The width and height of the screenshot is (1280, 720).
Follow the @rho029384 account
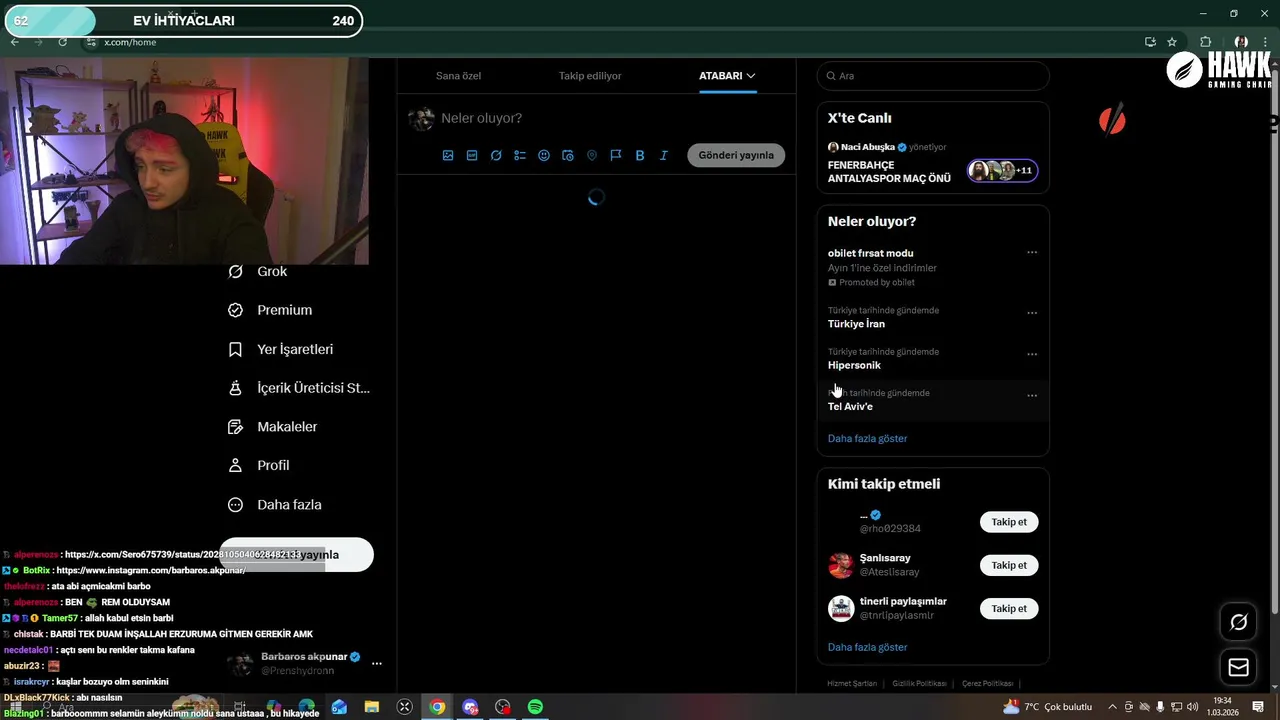click(x=1009, y=522)
